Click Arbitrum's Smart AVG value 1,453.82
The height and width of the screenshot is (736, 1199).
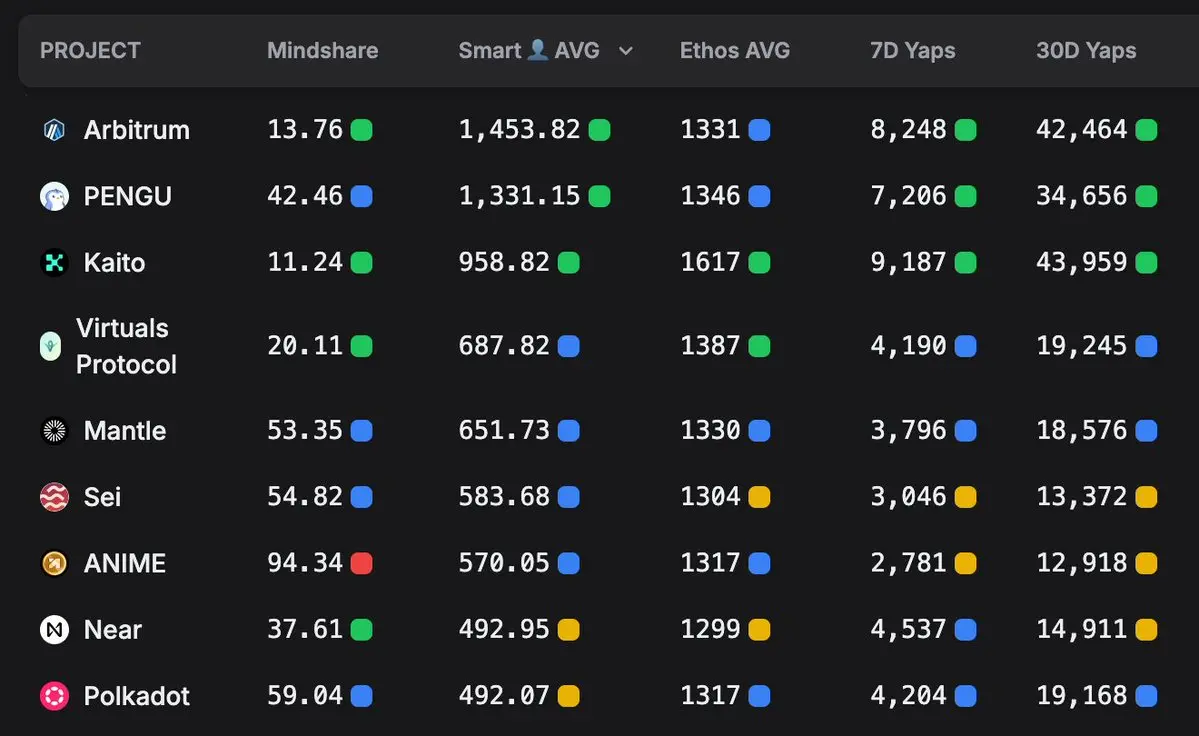click(x=519, y=130)
